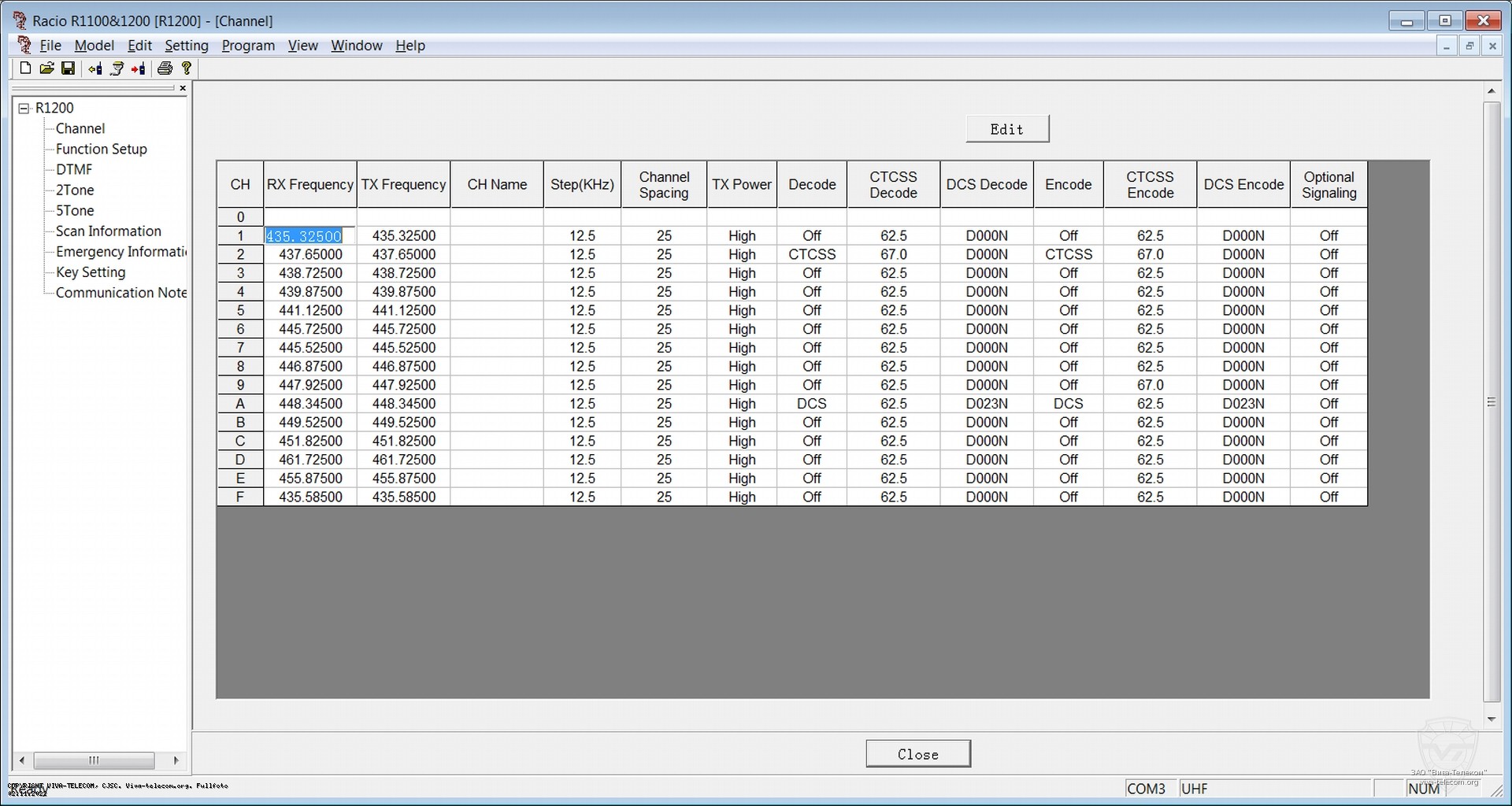Collapse the R1200 tree node
This screenshot has height=806, width=1512.
pyautogui.click(x=24, y=109)
